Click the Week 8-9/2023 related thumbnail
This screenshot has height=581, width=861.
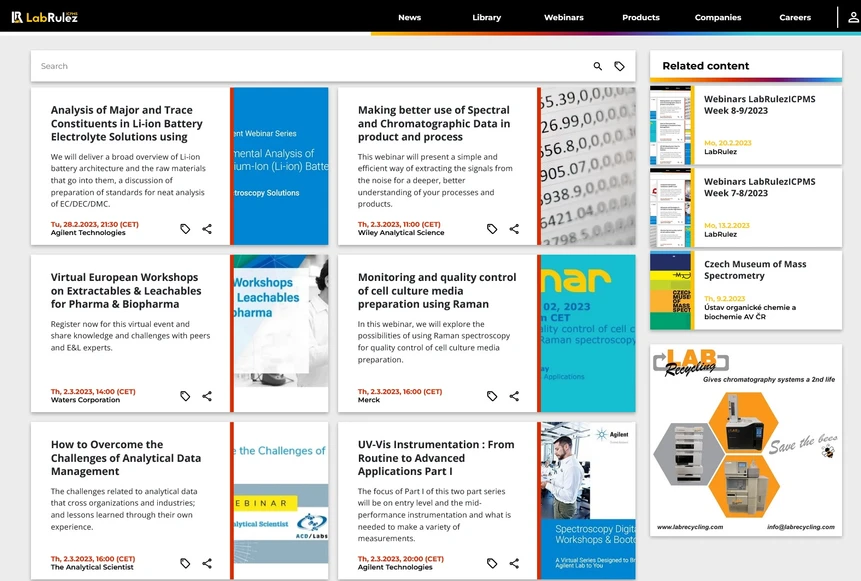click(670, 125)
